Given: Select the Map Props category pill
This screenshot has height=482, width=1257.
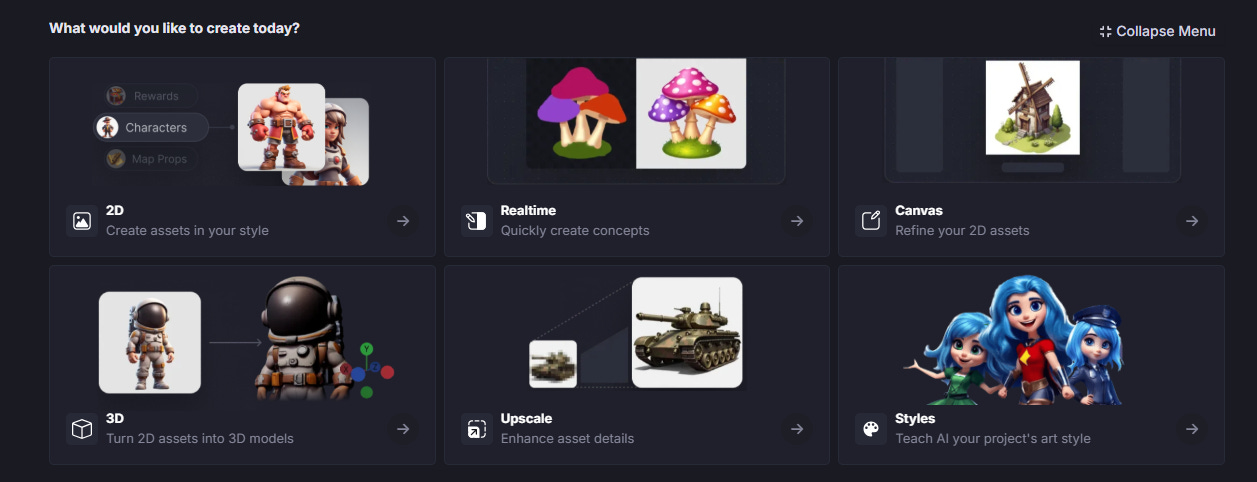Looking at the screenshot, I should (x=151, y=159).
